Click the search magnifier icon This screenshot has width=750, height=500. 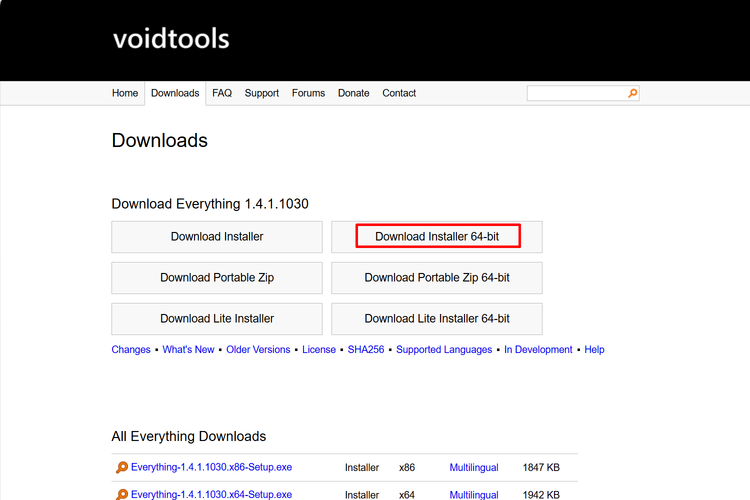(632, 93)
